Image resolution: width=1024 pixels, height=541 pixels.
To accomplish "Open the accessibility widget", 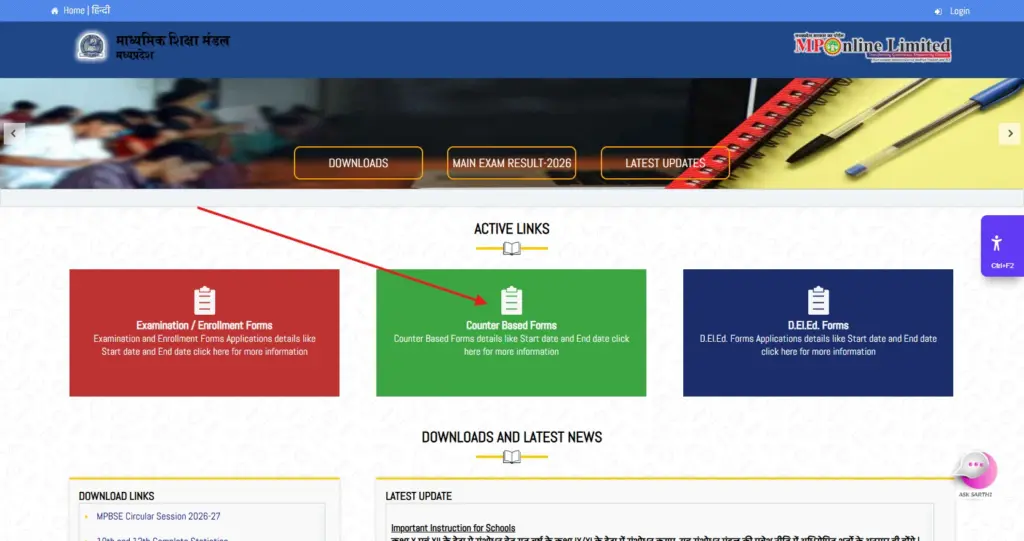I will tap(1002, 246).
